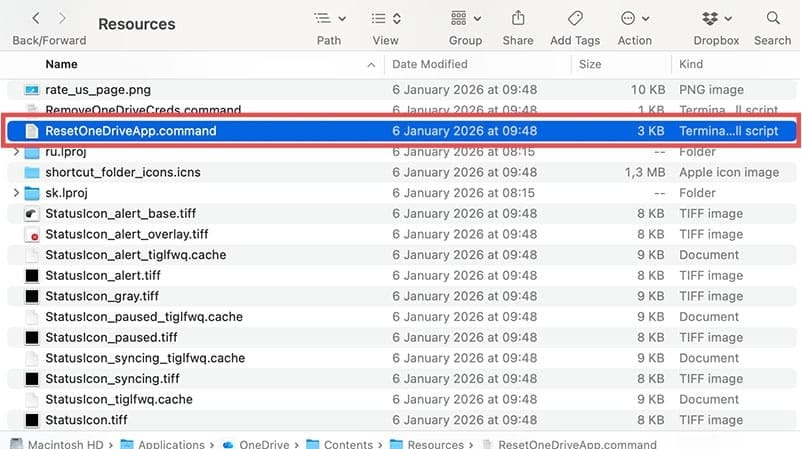
Task: Select rate_us_page.png file icon
Action: pos(32,90)
